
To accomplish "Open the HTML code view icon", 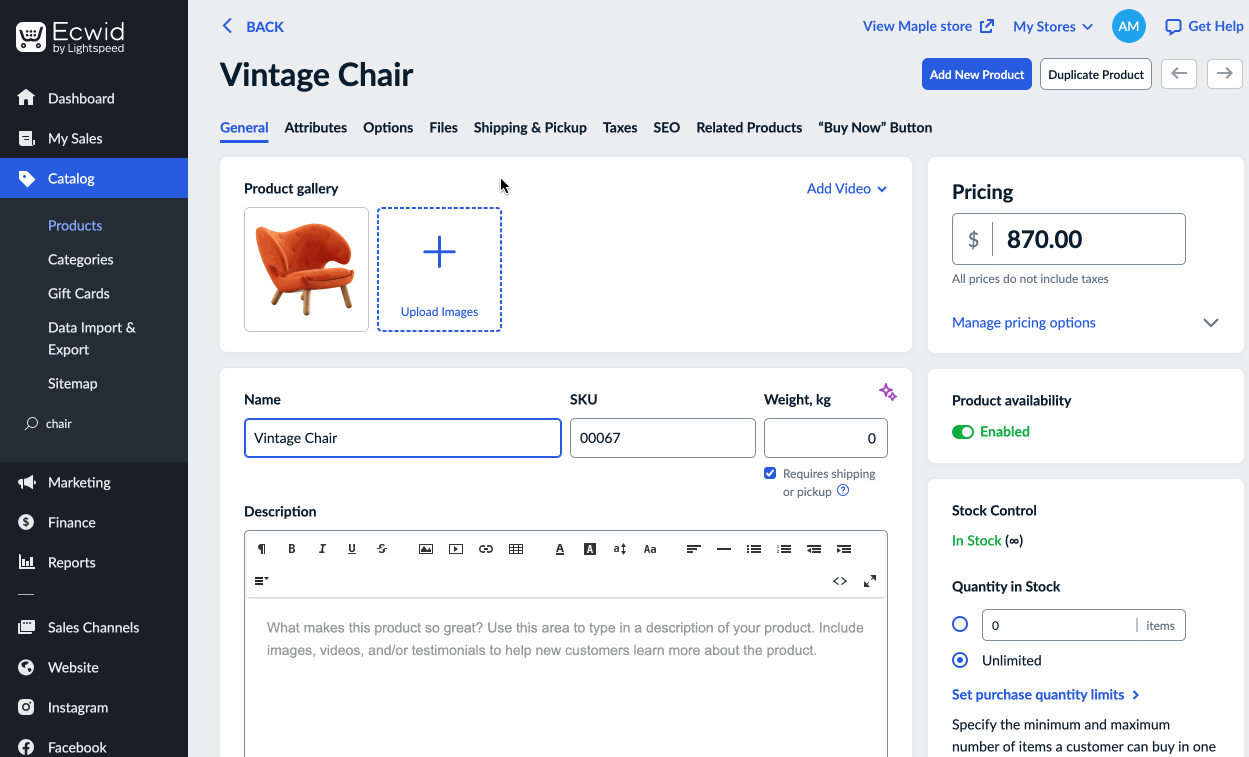I will pyautogui.click(x=840, y=581).
